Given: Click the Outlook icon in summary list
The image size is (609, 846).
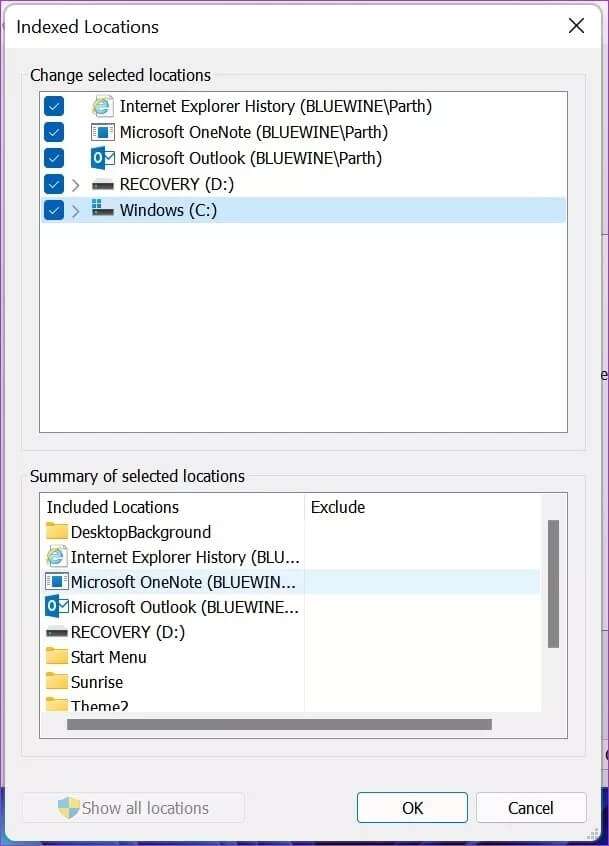Looking at the screenshot, I should coord(57,606).
